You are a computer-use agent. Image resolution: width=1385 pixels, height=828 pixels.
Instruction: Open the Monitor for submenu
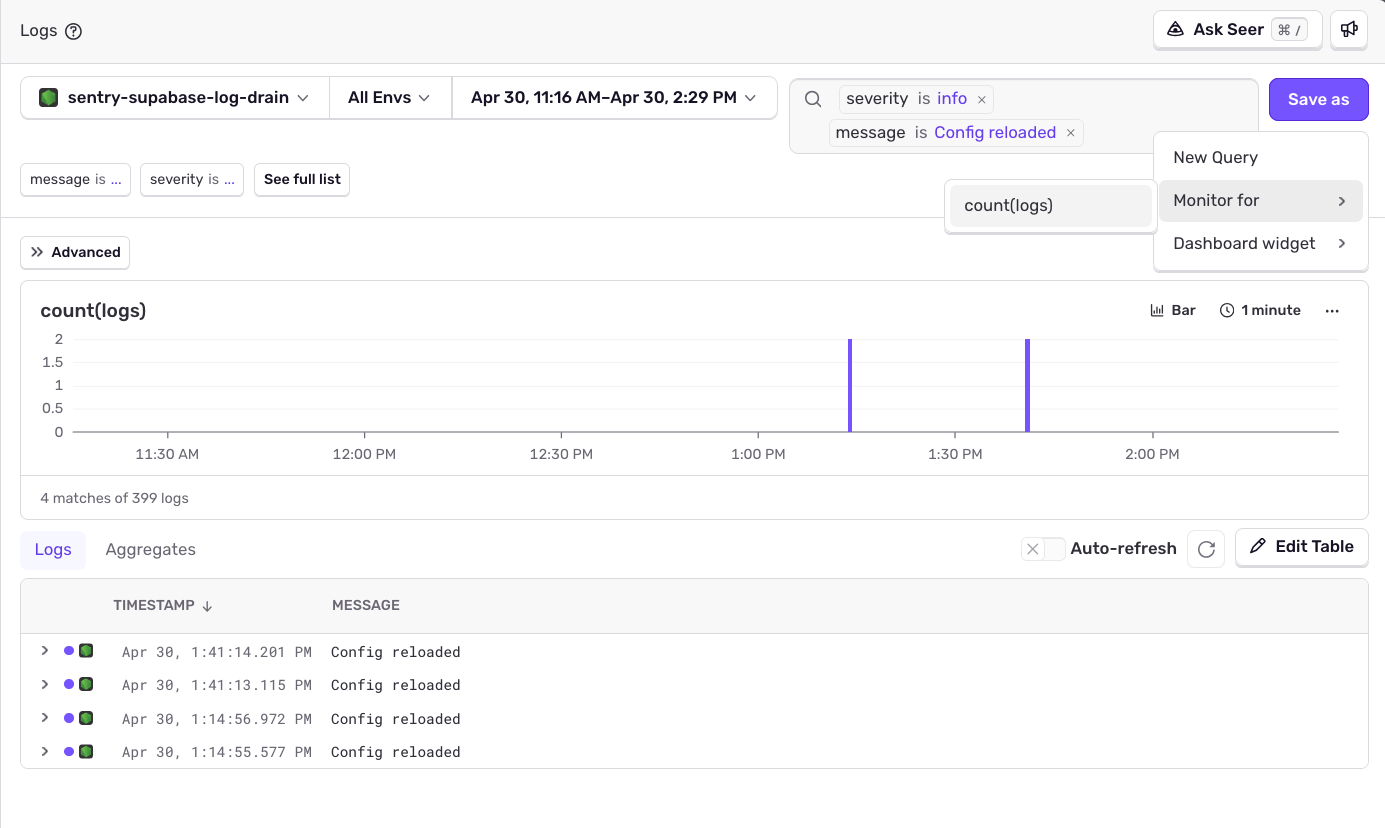pos(1260,200)
